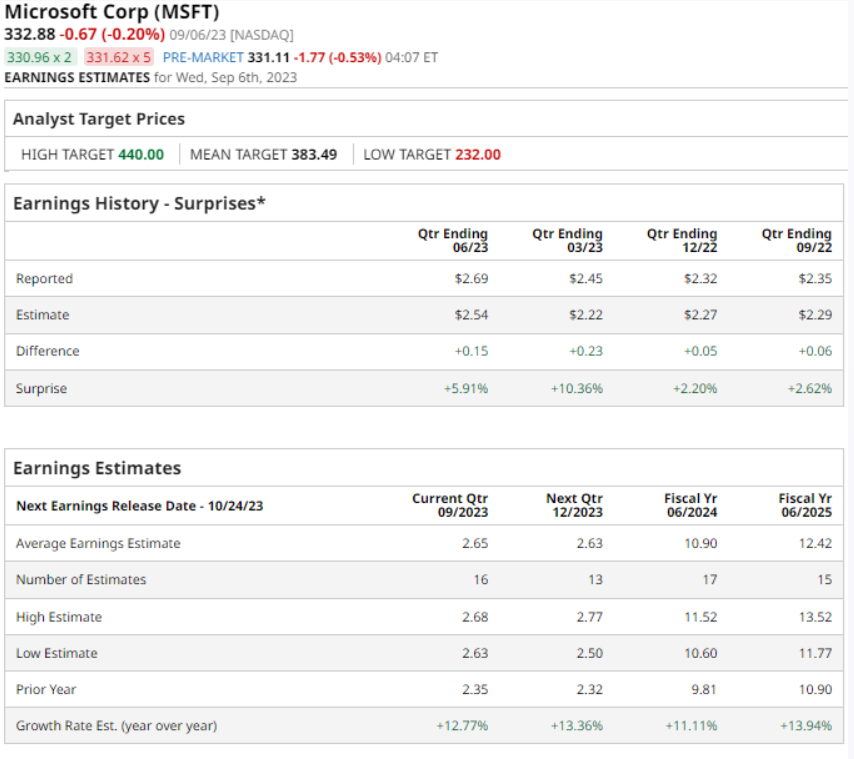Click the Number of Estimates label

(81, 580)
